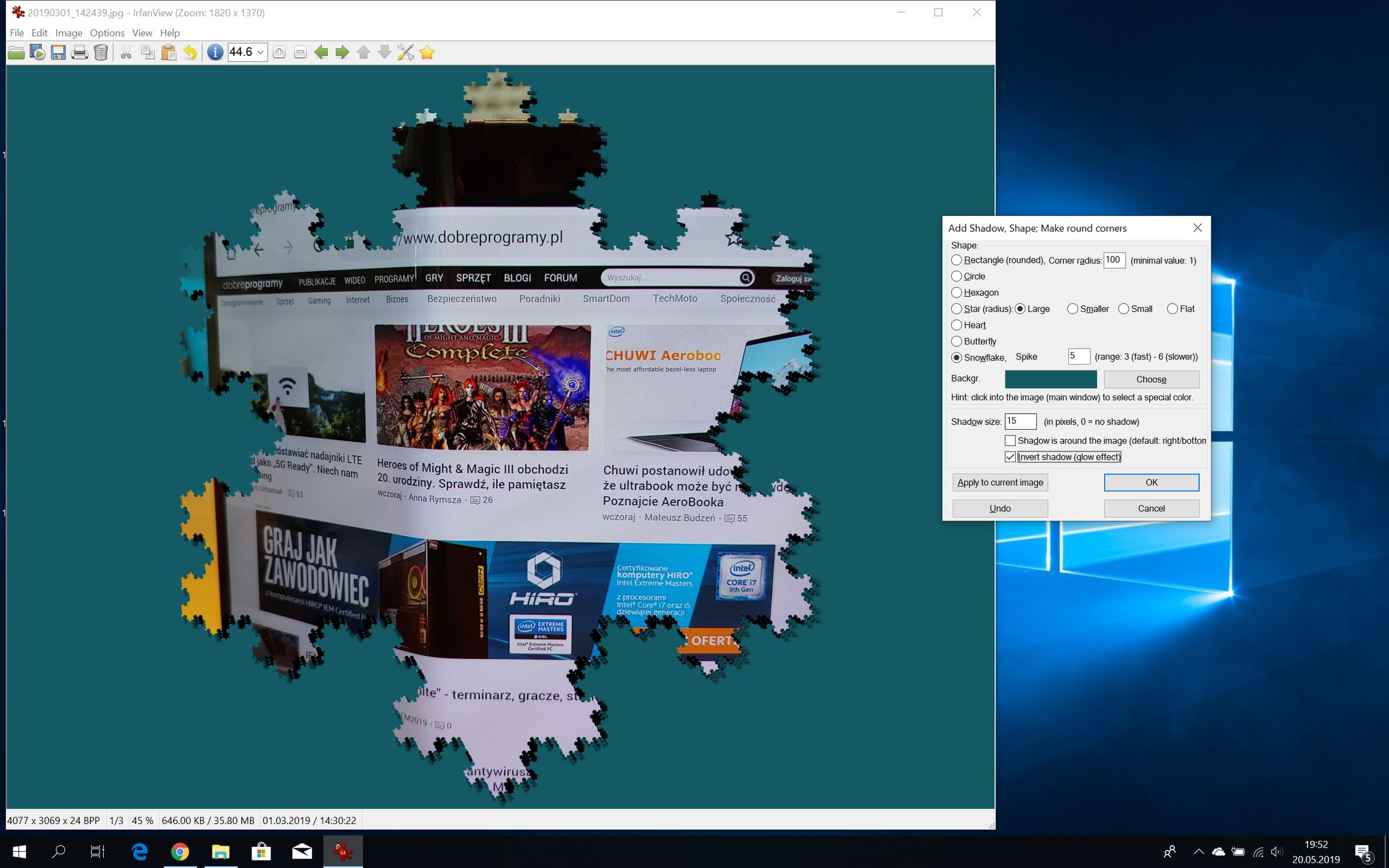Open settings via wrench and screwdriver icon
1389x868 pixels.
tap(405, 53)
